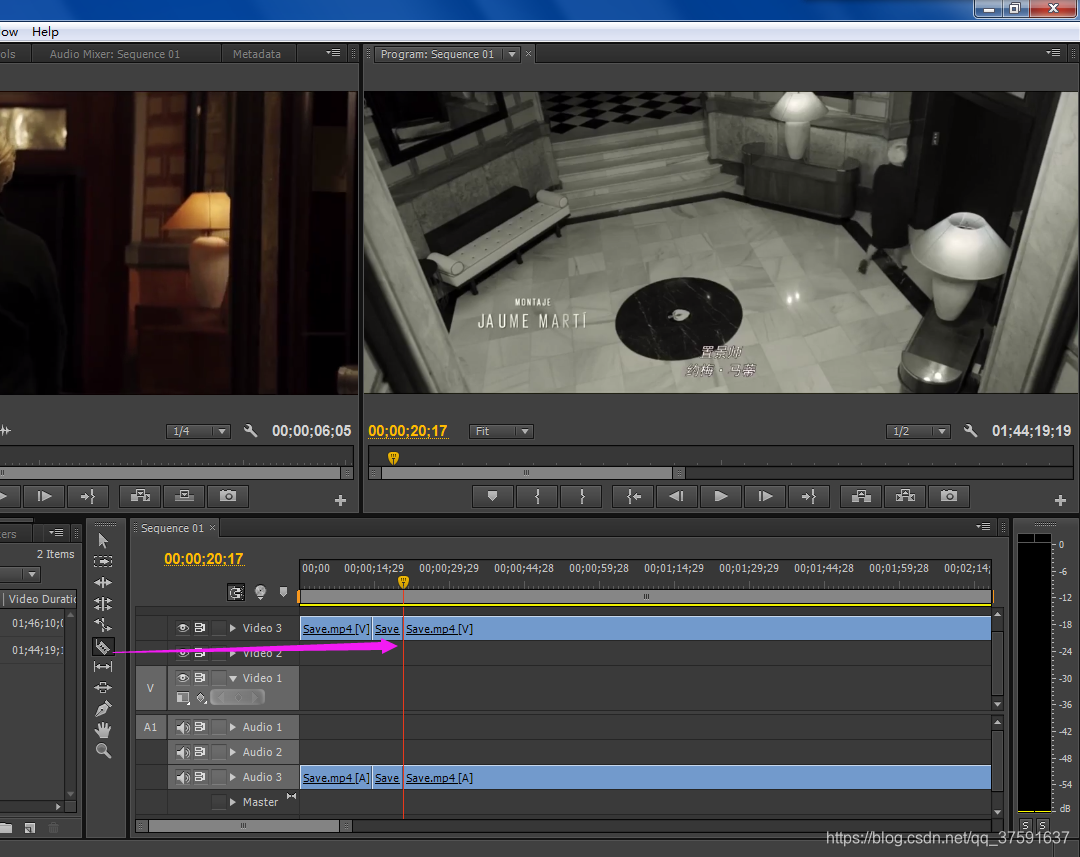
Task: Select the Razor tool
Action: click(103, 646)
